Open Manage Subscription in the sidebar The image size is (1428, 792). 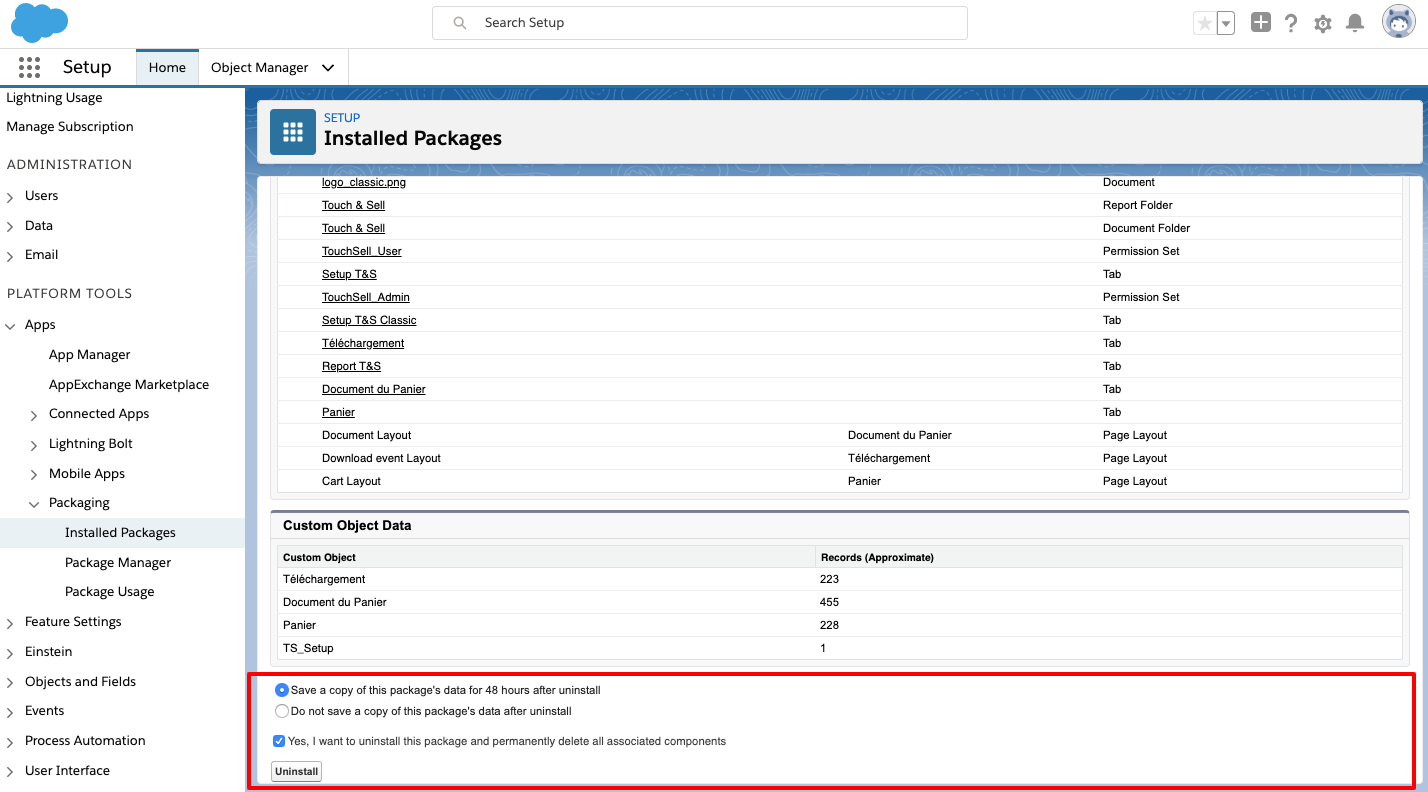[x=70, y=127]
